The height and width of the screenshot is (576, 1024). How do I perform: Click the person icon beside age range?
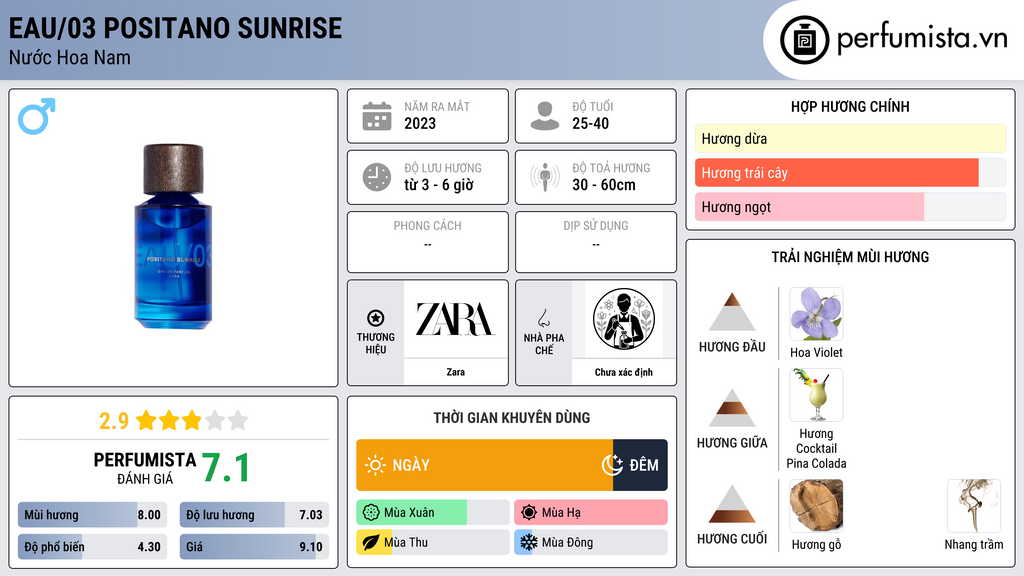pos(545,116)
